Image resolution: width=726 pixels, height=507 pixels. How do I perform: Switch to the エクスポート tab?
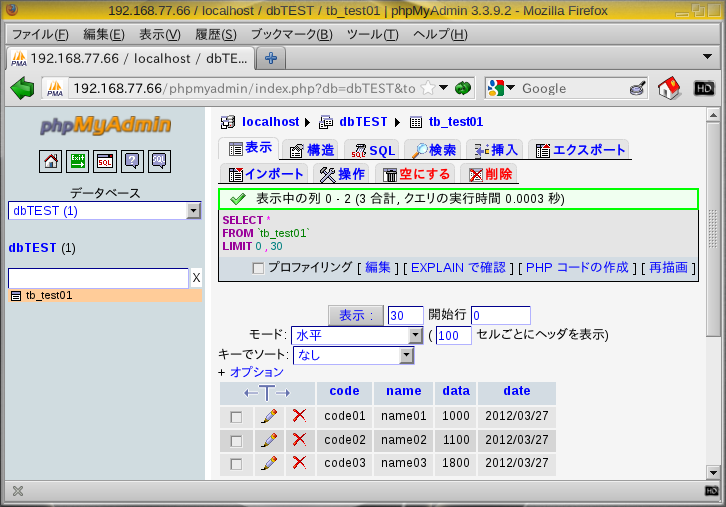pos(580,150)
